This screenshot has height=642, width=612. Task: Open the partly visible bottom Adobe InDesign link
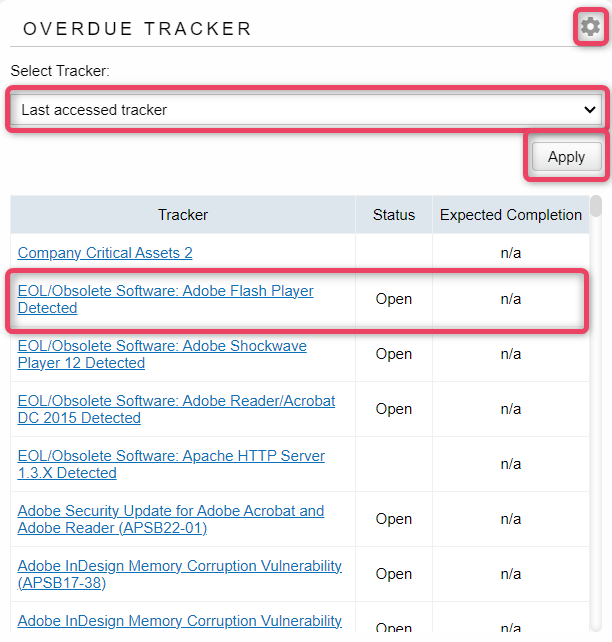coord(180,621)
